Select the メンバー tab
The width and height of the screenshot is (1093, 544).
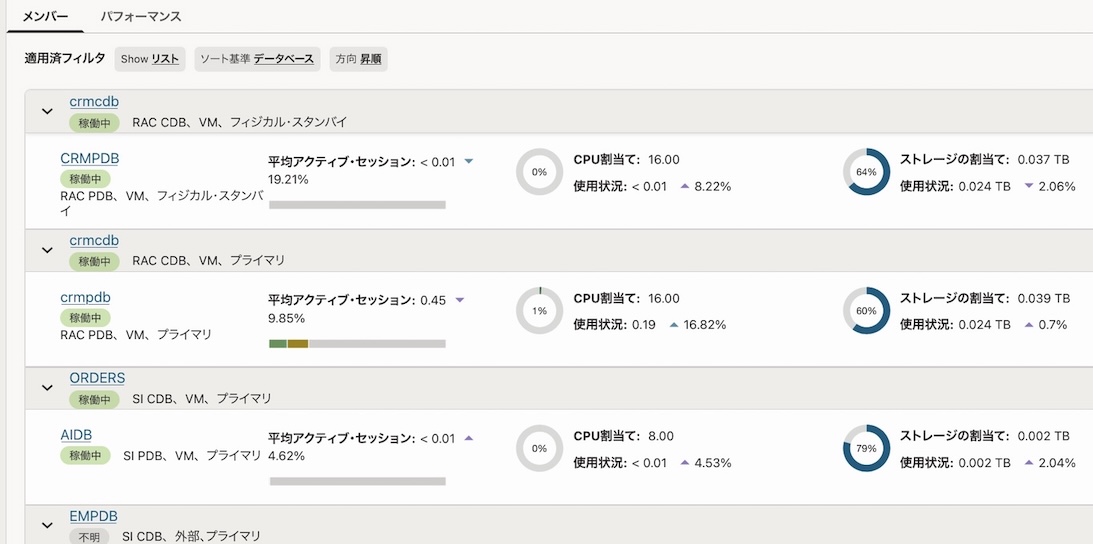click(45, 17)
